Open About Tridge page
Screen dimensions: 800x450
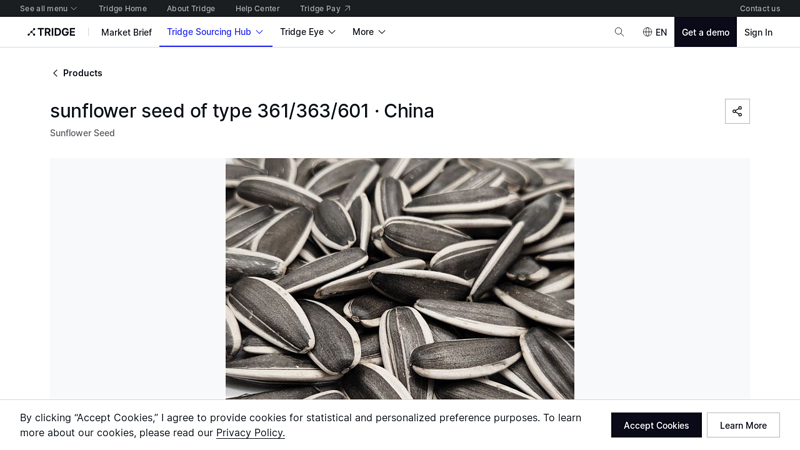pos(191,8)
